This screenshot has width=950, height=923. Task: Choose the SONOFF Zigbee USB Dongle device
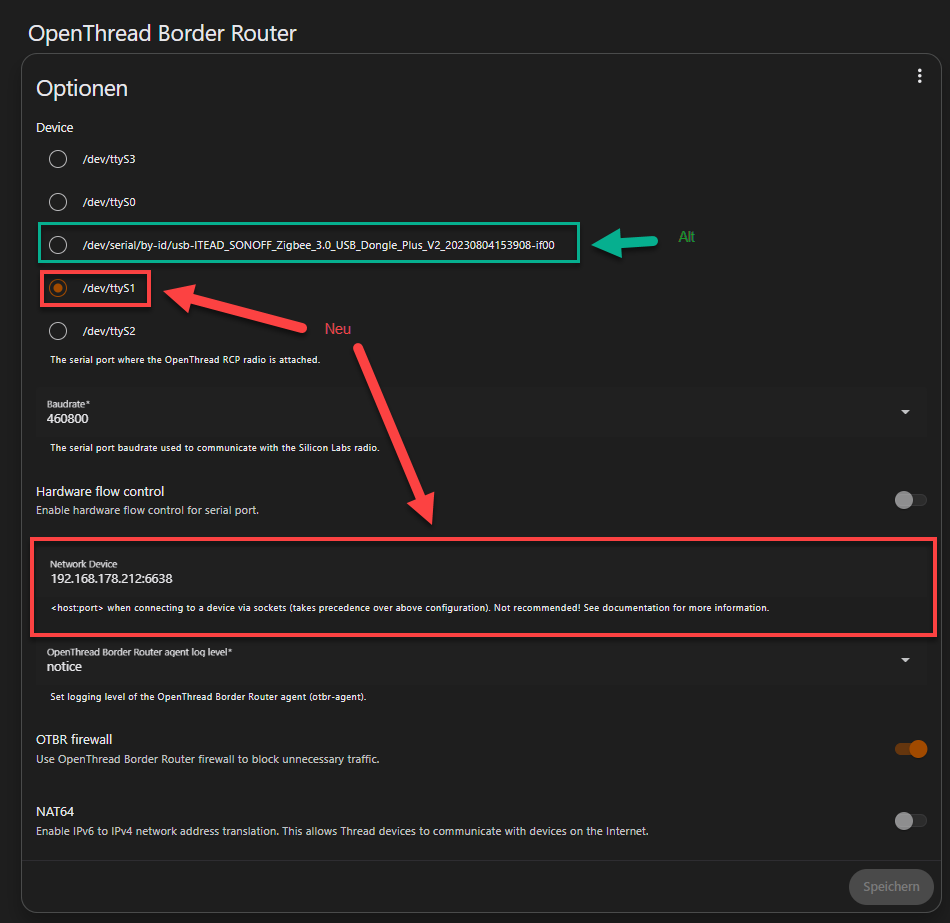58,245
